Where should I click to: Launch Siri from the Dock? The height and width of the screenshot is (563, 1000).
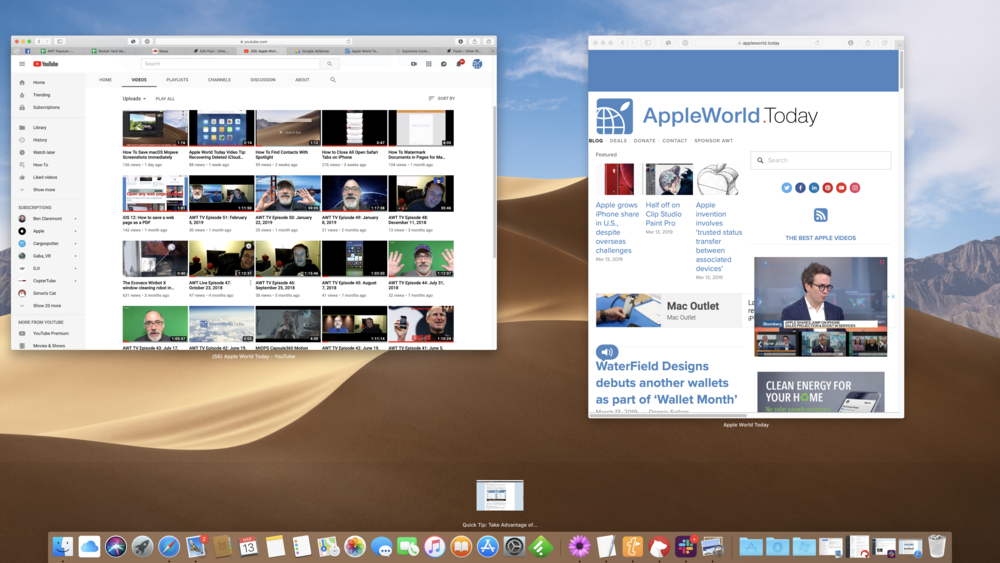pos(116,546)
